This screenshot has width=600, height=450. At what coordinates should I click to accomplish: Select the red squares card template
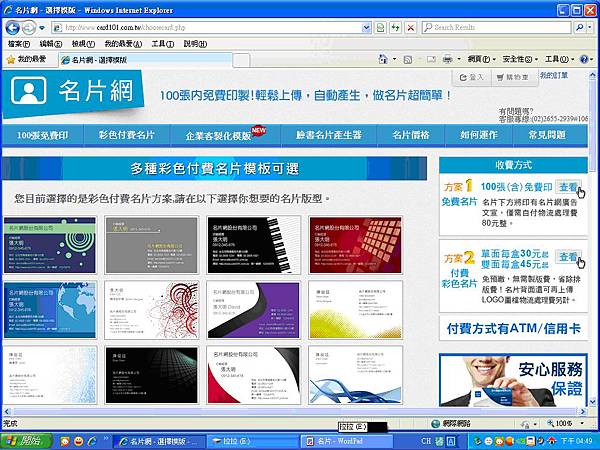[x=355, y=245]
